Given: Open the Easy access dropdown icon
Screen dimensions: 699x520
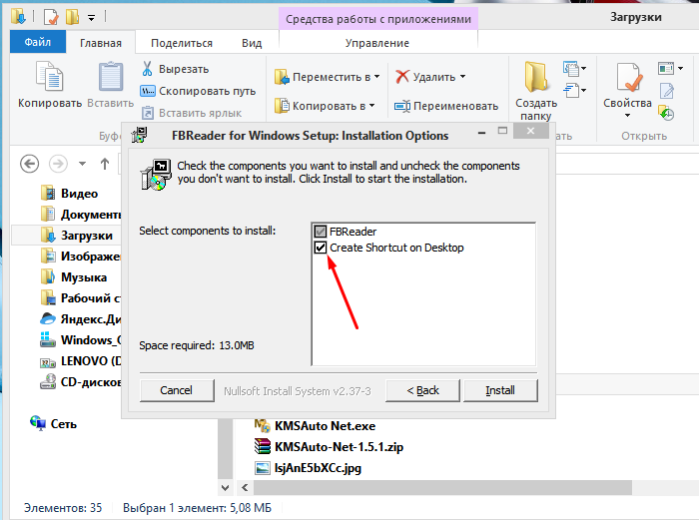Looking at the screenshot, I should (575, 91).
